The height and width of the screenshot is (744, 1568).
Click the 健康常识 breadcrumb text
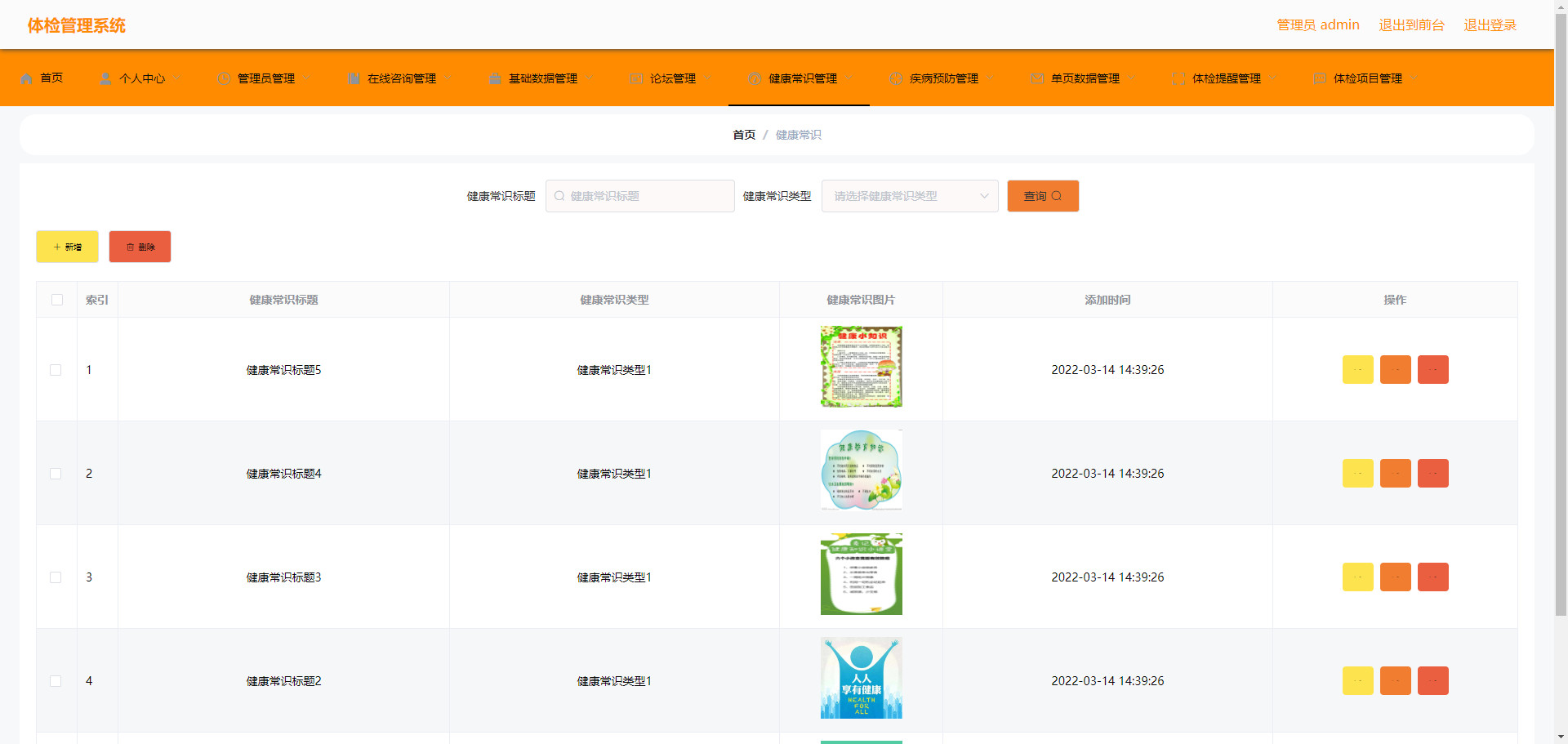coord(799,135)
